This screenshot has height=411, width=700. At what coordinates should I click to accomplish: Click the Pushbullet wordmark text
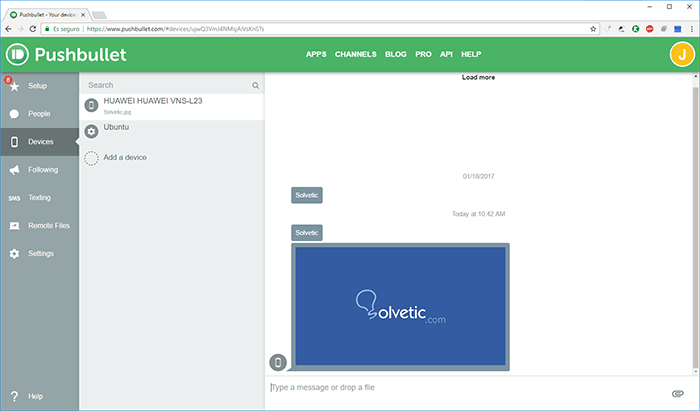click(x=80, y=54)
